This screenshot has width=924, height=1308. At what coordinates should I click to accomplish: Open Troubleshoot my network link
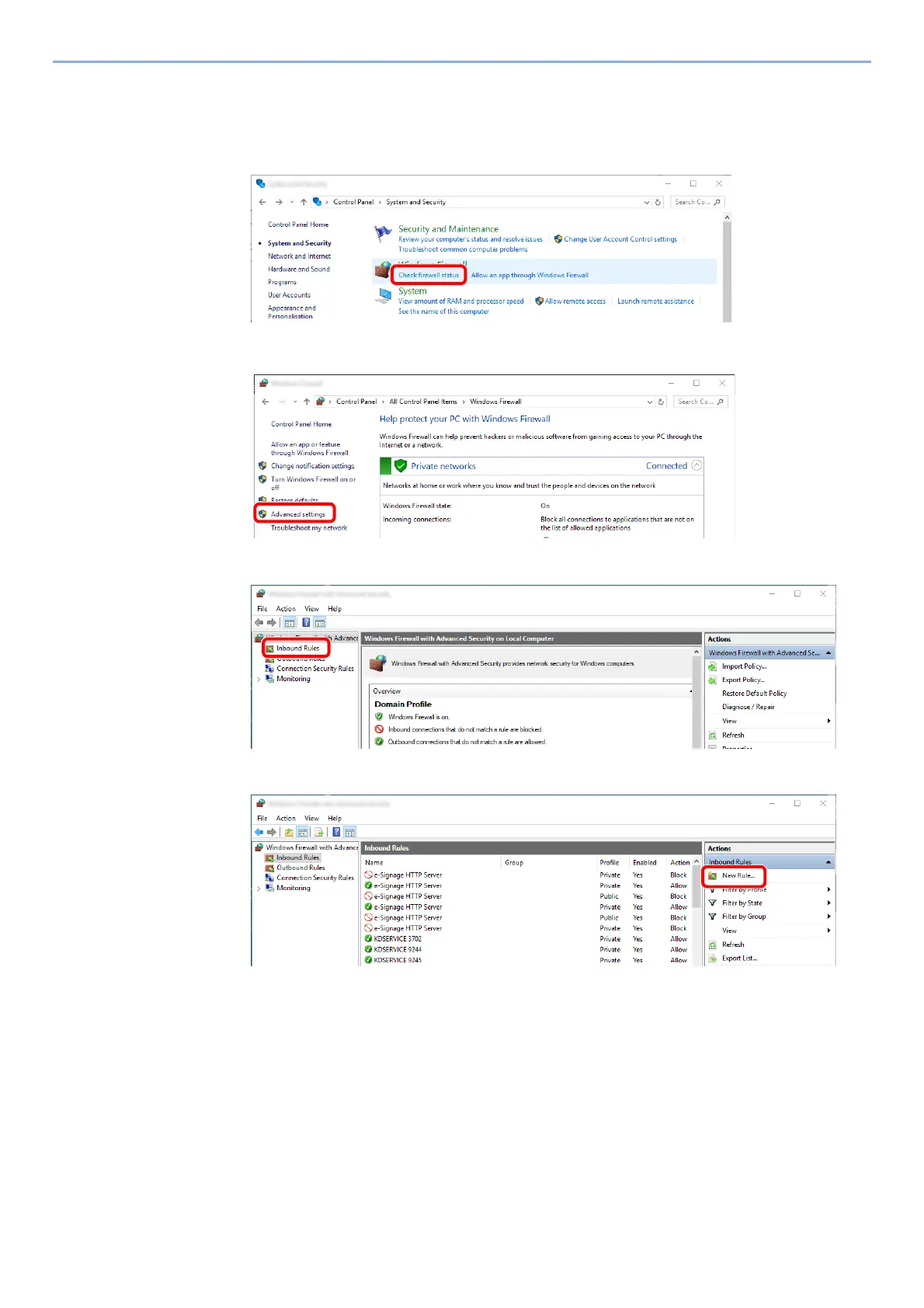tap(309, 528)
